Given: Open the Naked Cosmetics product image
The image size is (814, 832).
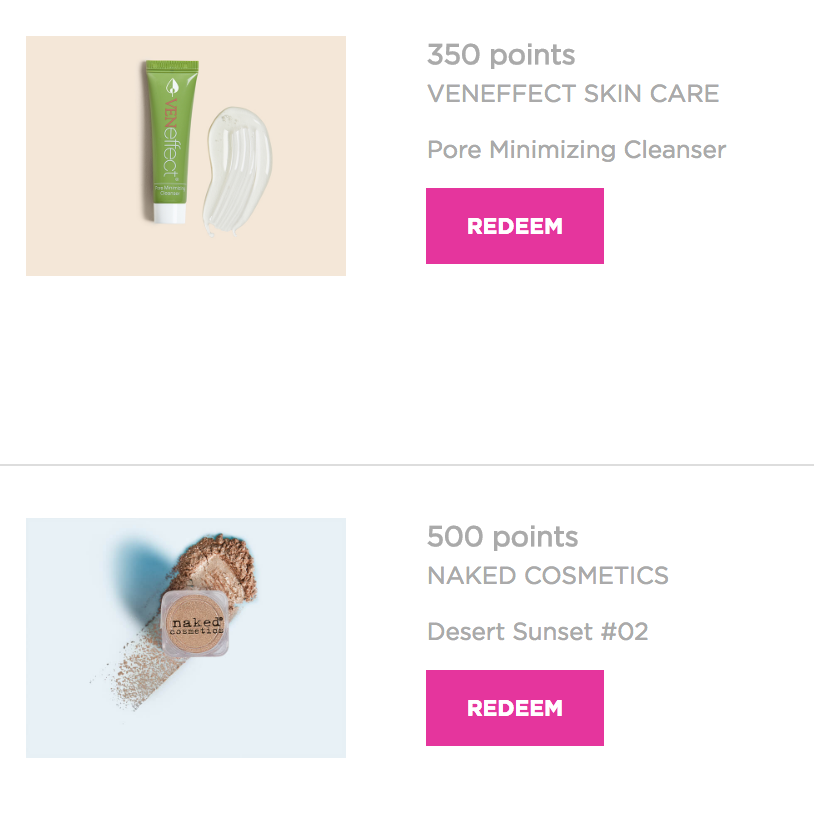Looking at the screenshot, I should coord(186,638).
